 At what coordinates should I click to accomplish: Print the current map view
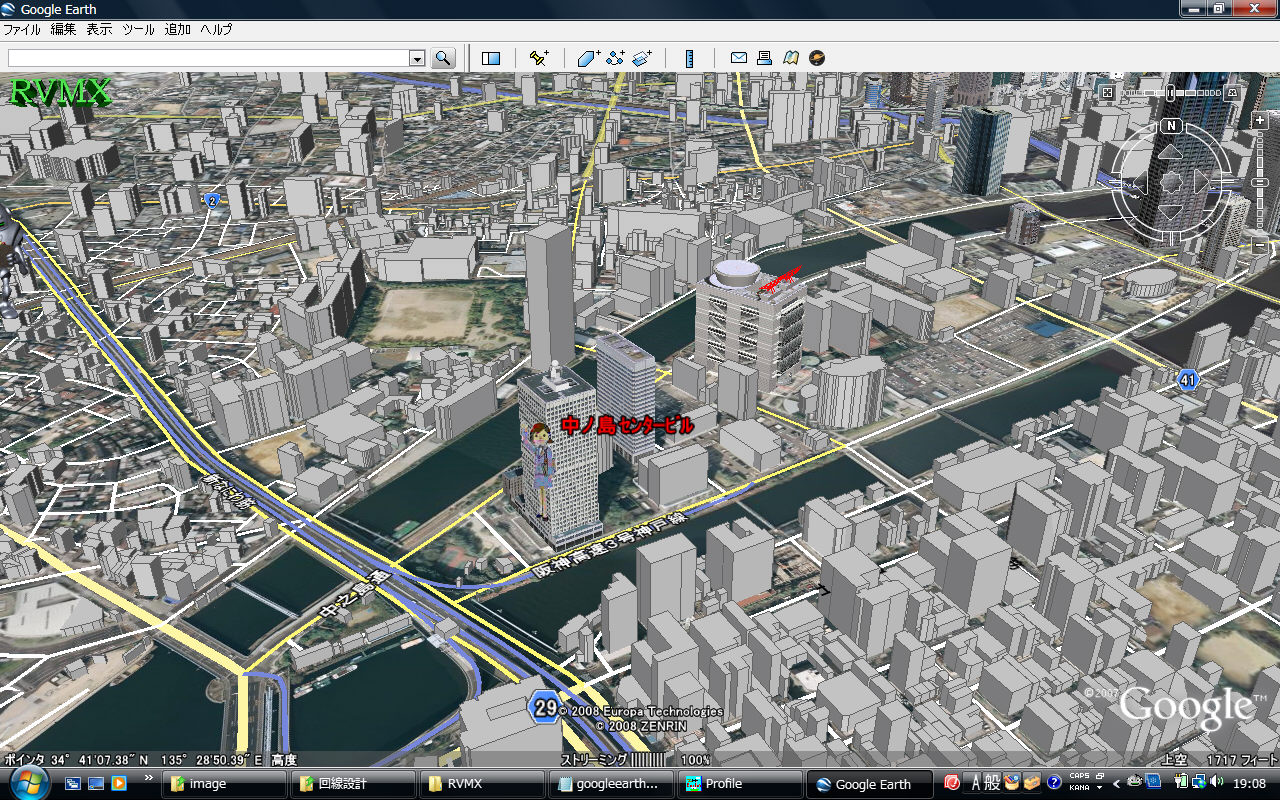pos(765,58)
